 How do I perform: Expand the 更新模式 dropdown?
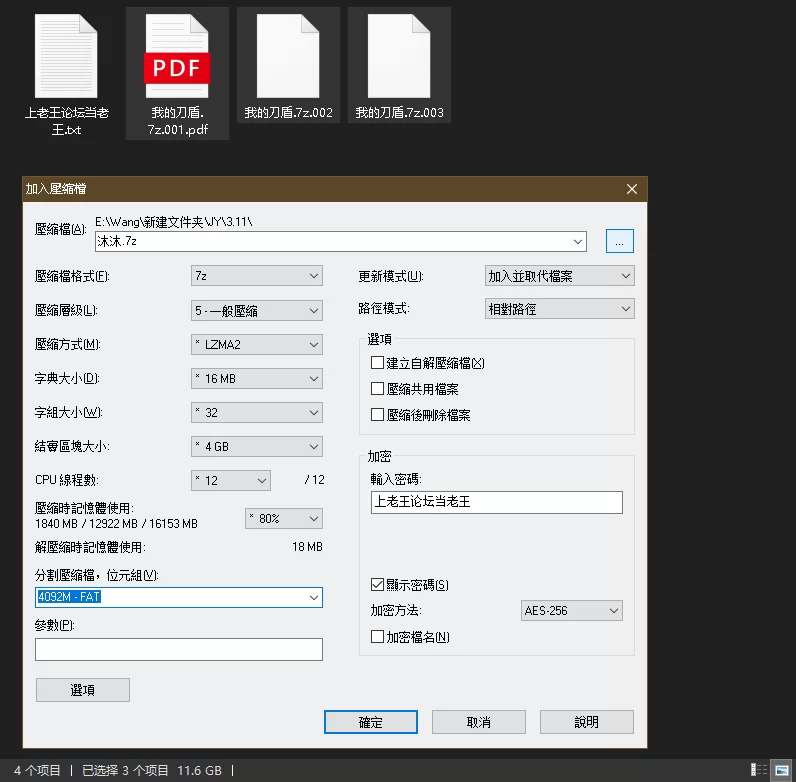tap(559, 276)
